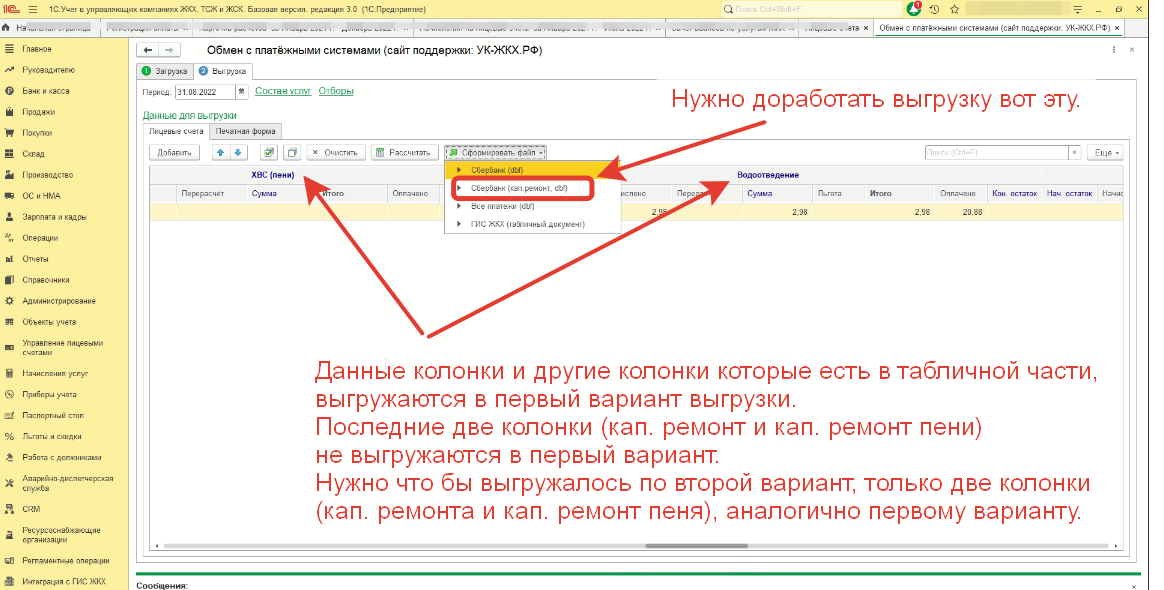The height and width of the screenshot is (590, 1164).
Task: Click the notifications bell icon
Action: pyautogui.click(x=914, y=8)
